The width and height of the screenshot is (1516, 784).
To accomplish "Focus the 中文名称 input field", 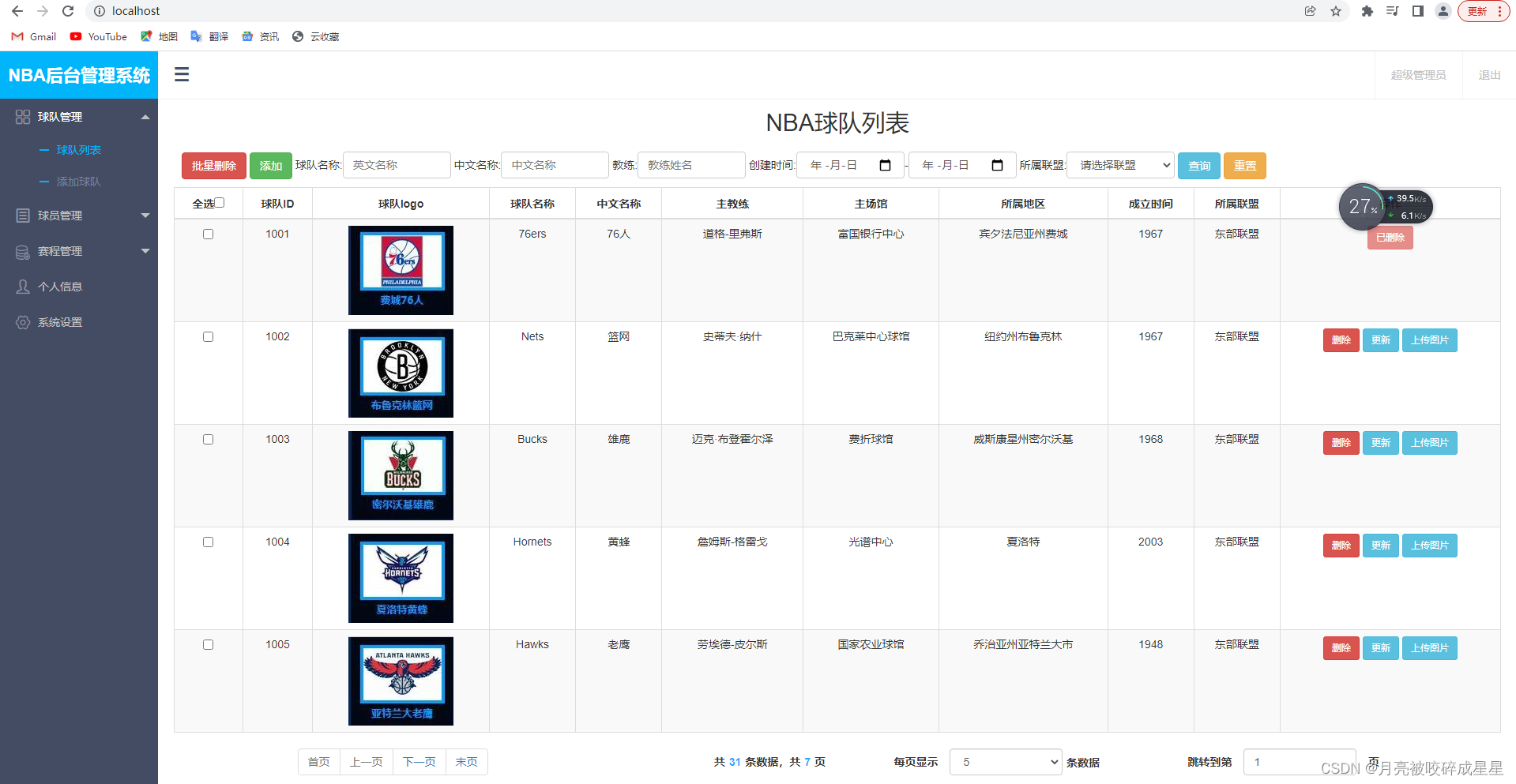I will pos(555,165).
